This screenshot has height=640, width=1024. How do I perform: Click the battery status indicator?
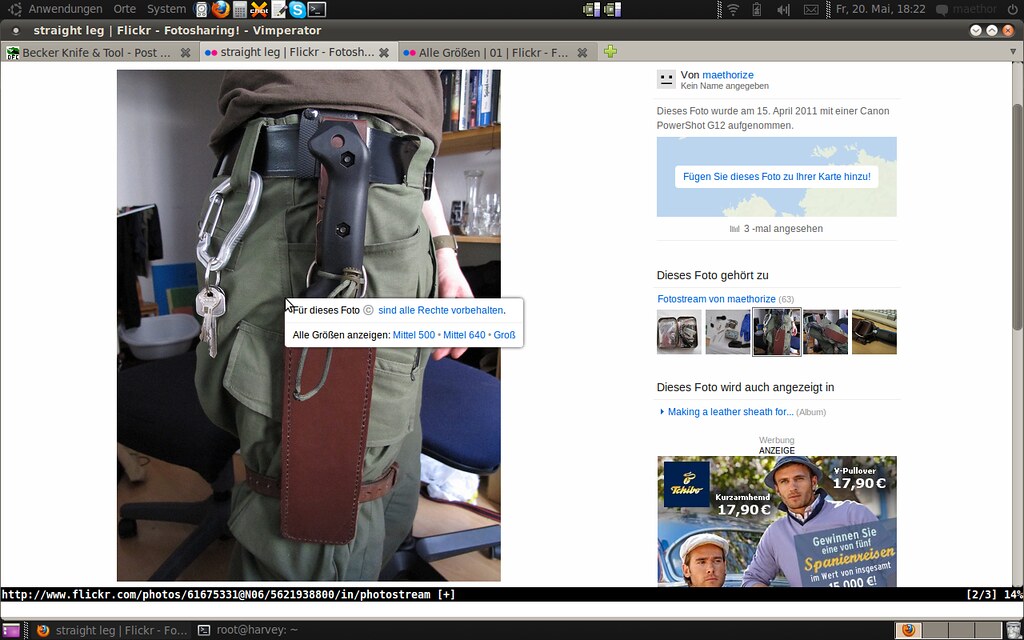(757, 9)
